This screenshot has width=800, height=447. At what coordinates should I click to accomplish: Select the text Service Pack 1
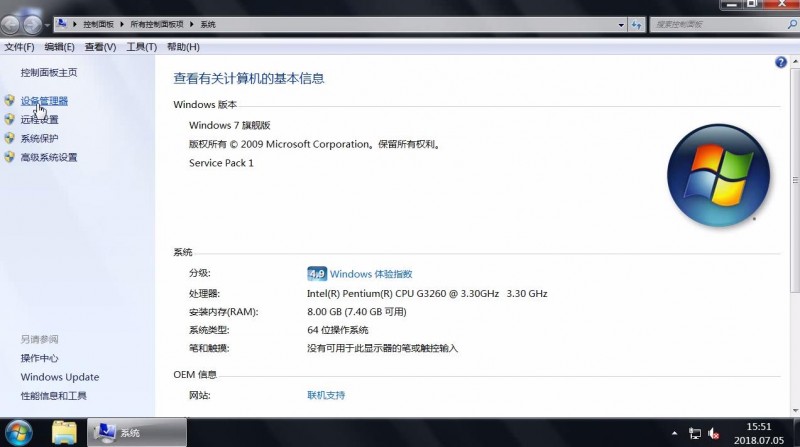pyautogui.click(x=221, y=163)
